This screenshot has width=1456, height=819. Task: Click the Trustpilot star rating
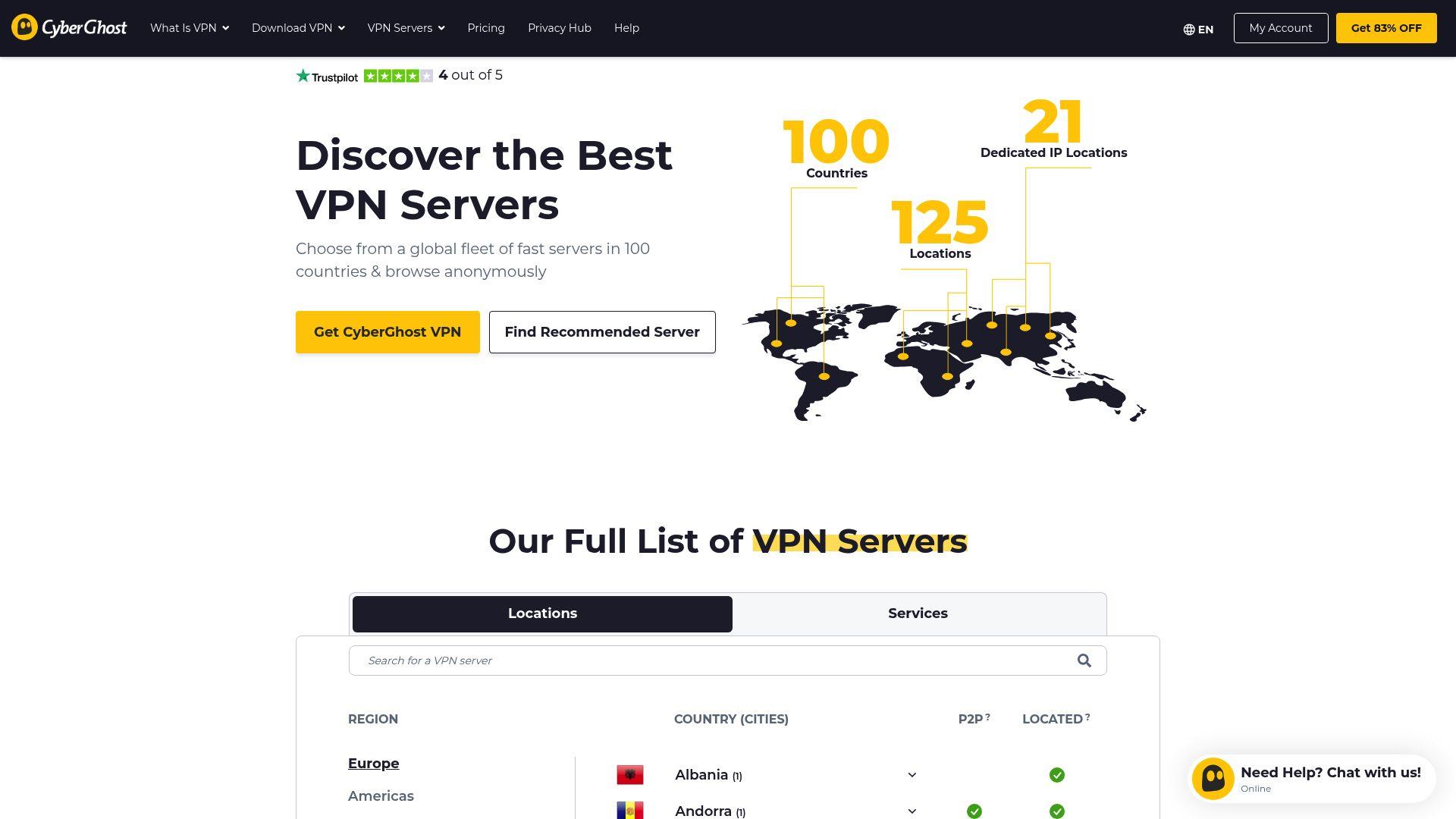pos(398,76)
